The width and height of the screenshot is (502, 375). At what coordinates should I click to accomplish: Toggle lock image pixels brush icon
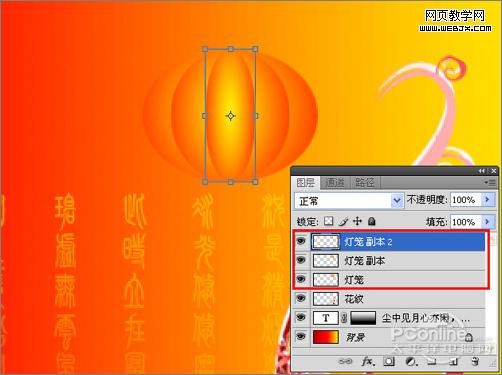(x=344, y=221)
